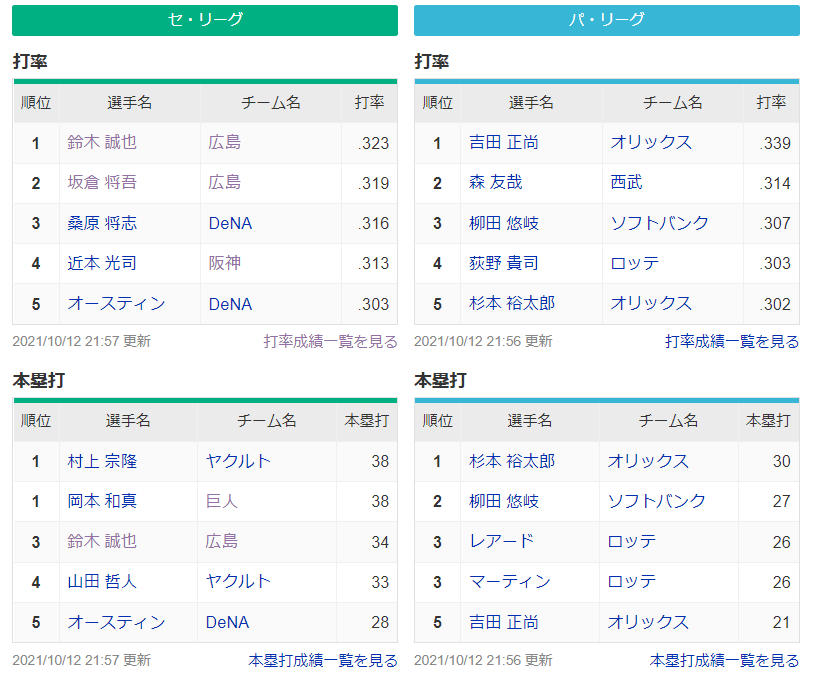This screenshot has width=813, height=677.
Task: Click the .319 batting average value
Action: (373, 183)
